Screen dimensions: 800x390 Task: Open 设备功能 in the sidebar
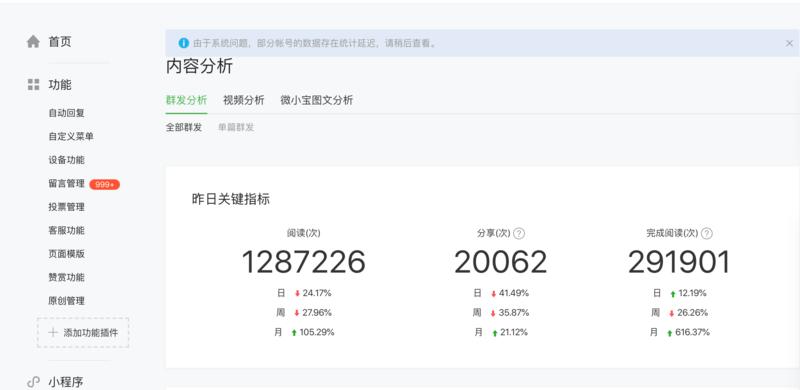[66, 160]
